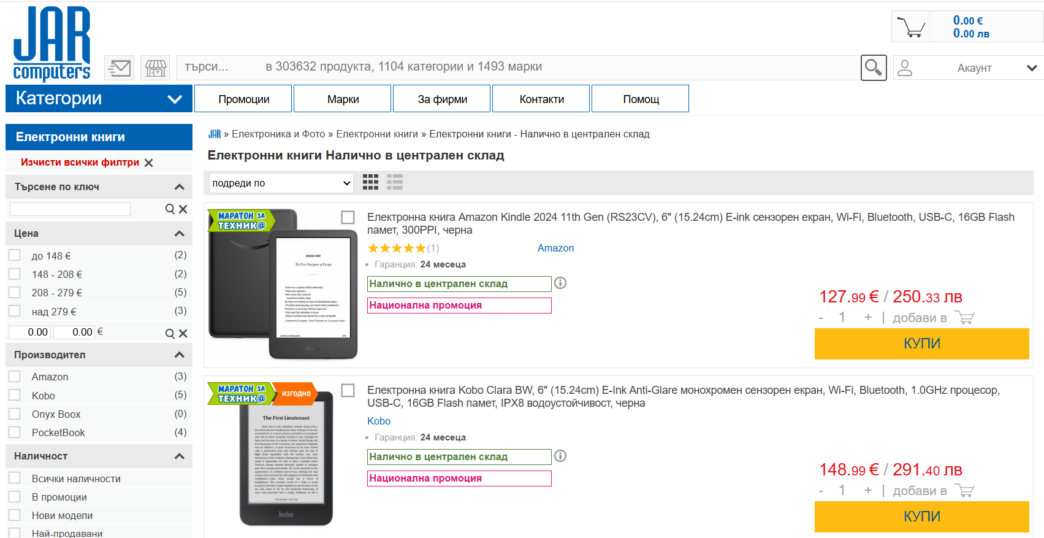
Task: Click the newsletter envelope icon
Action: coord(121,68)
